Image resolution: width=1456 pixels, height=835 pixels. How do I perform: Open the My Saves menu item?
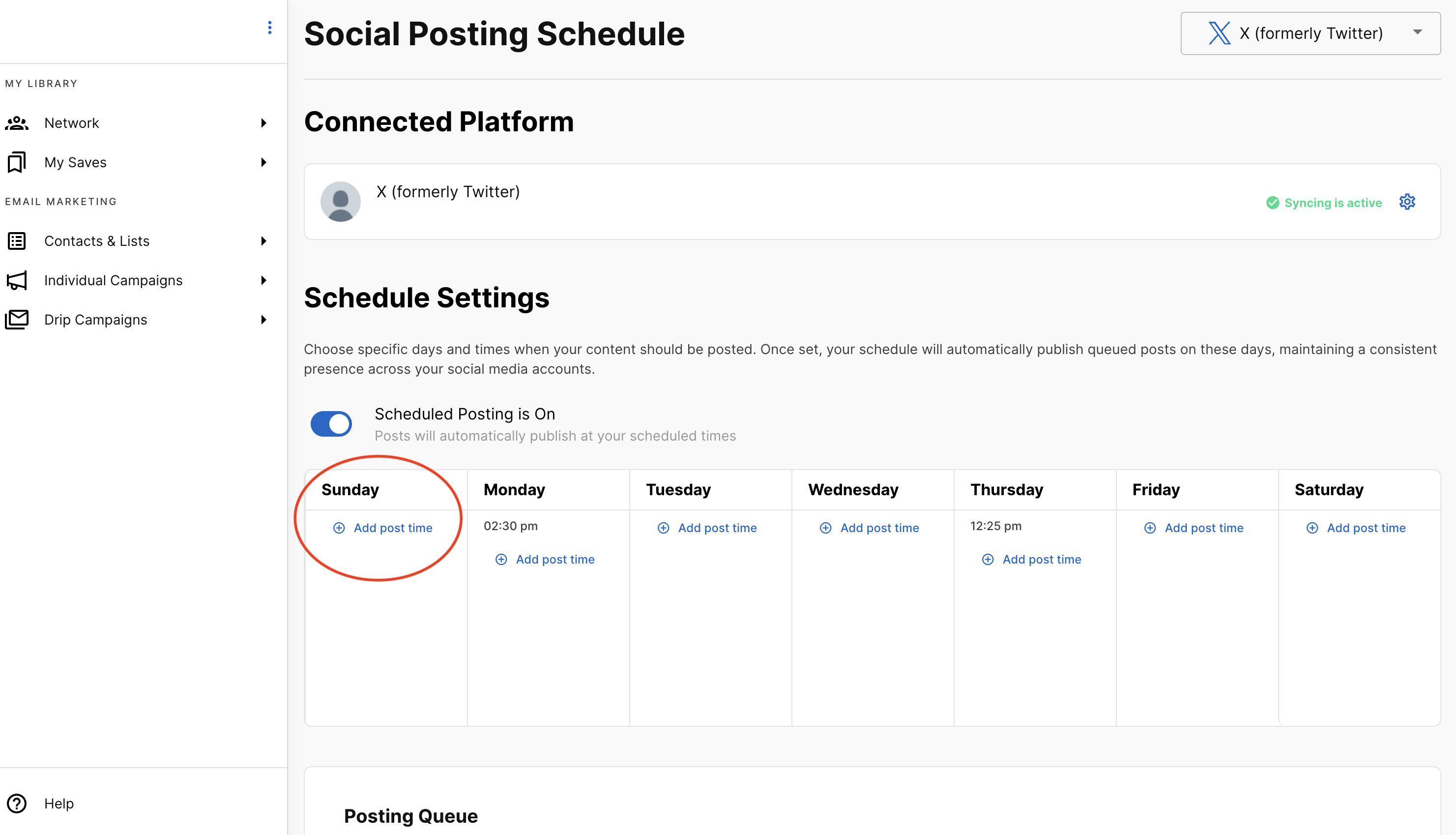75,162
